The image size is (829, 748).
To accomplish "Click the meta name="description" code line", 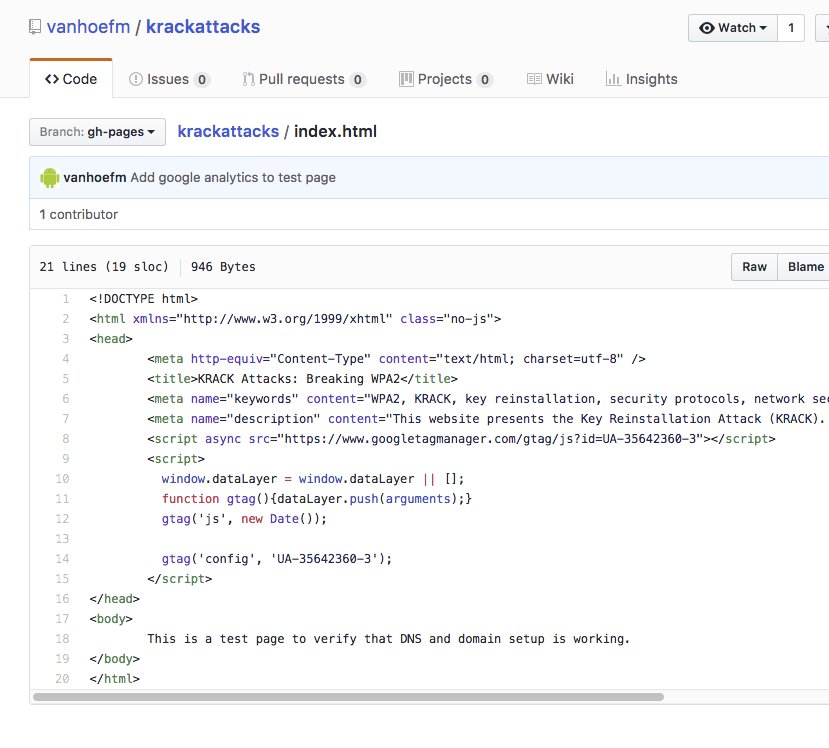I will pos(488,419).
